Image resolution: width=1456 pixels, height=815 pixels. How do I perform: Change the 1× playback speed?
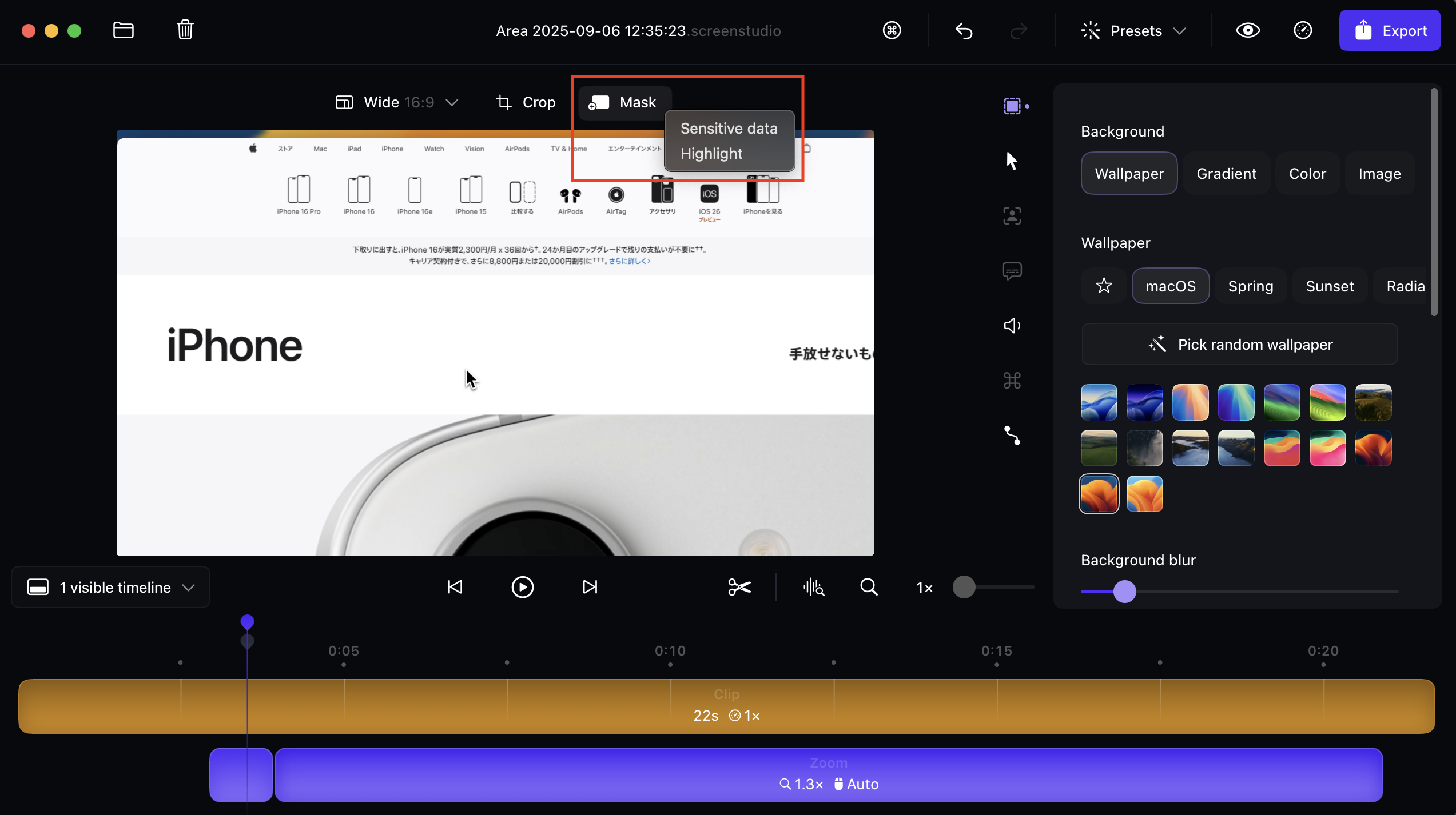click(x=924, y=588)
